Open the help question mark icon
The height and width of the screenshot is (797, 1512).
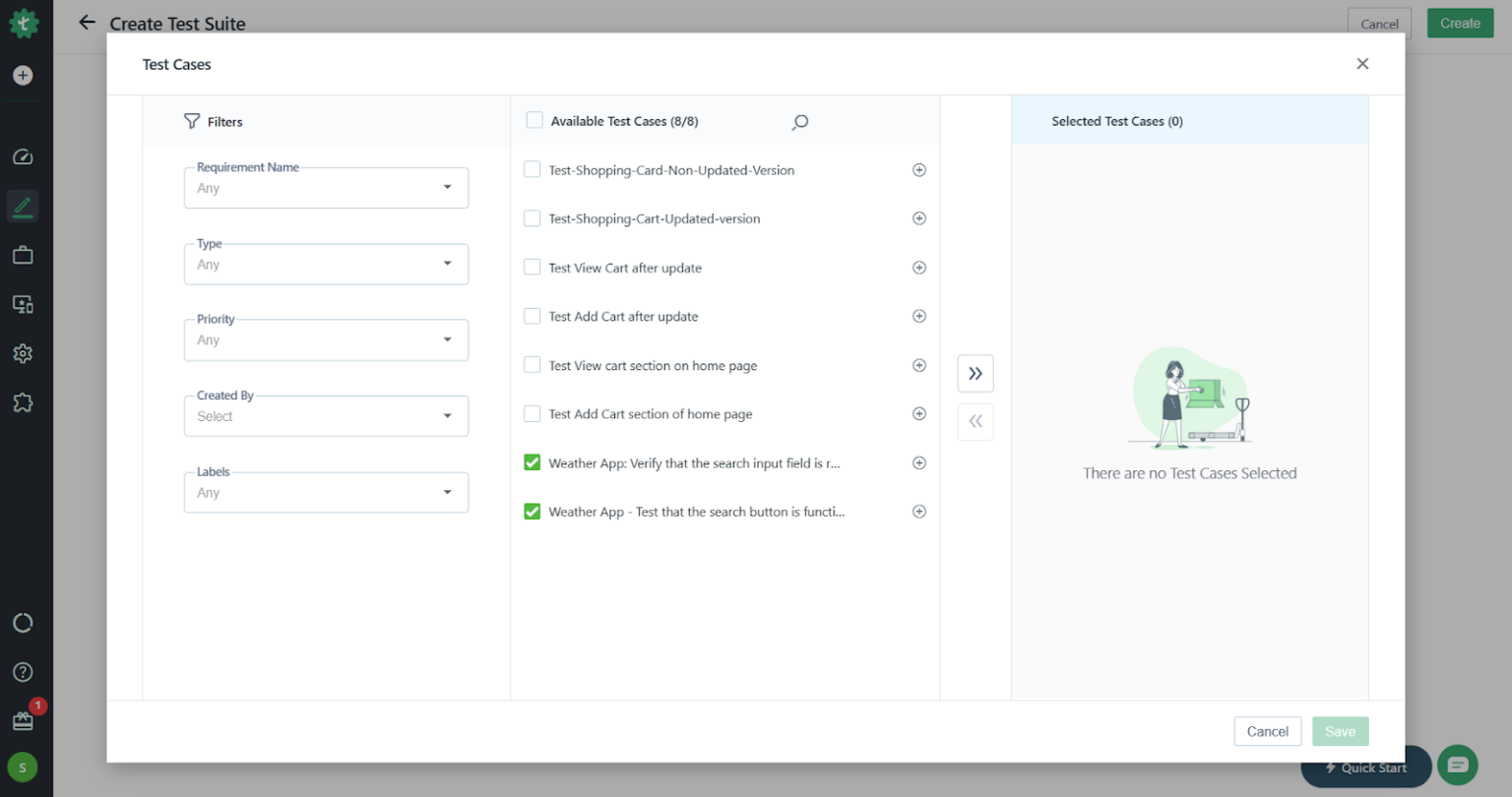(x=23, y=672)
